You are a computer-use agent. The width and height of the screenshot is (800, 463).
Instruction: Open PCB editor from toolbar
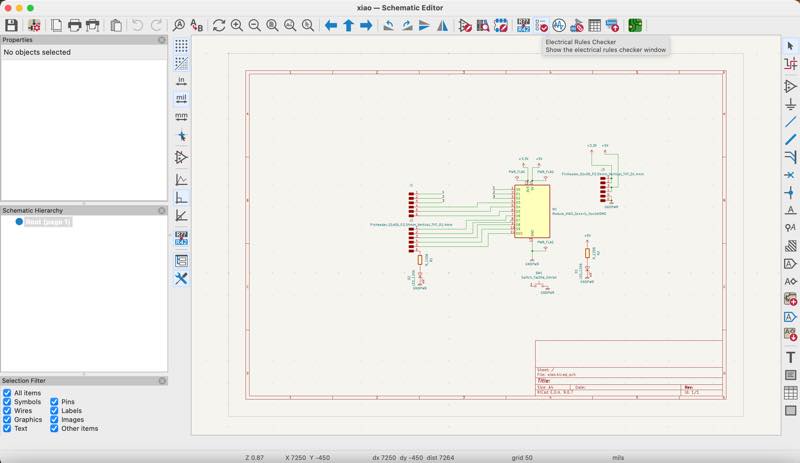point(634,25)
